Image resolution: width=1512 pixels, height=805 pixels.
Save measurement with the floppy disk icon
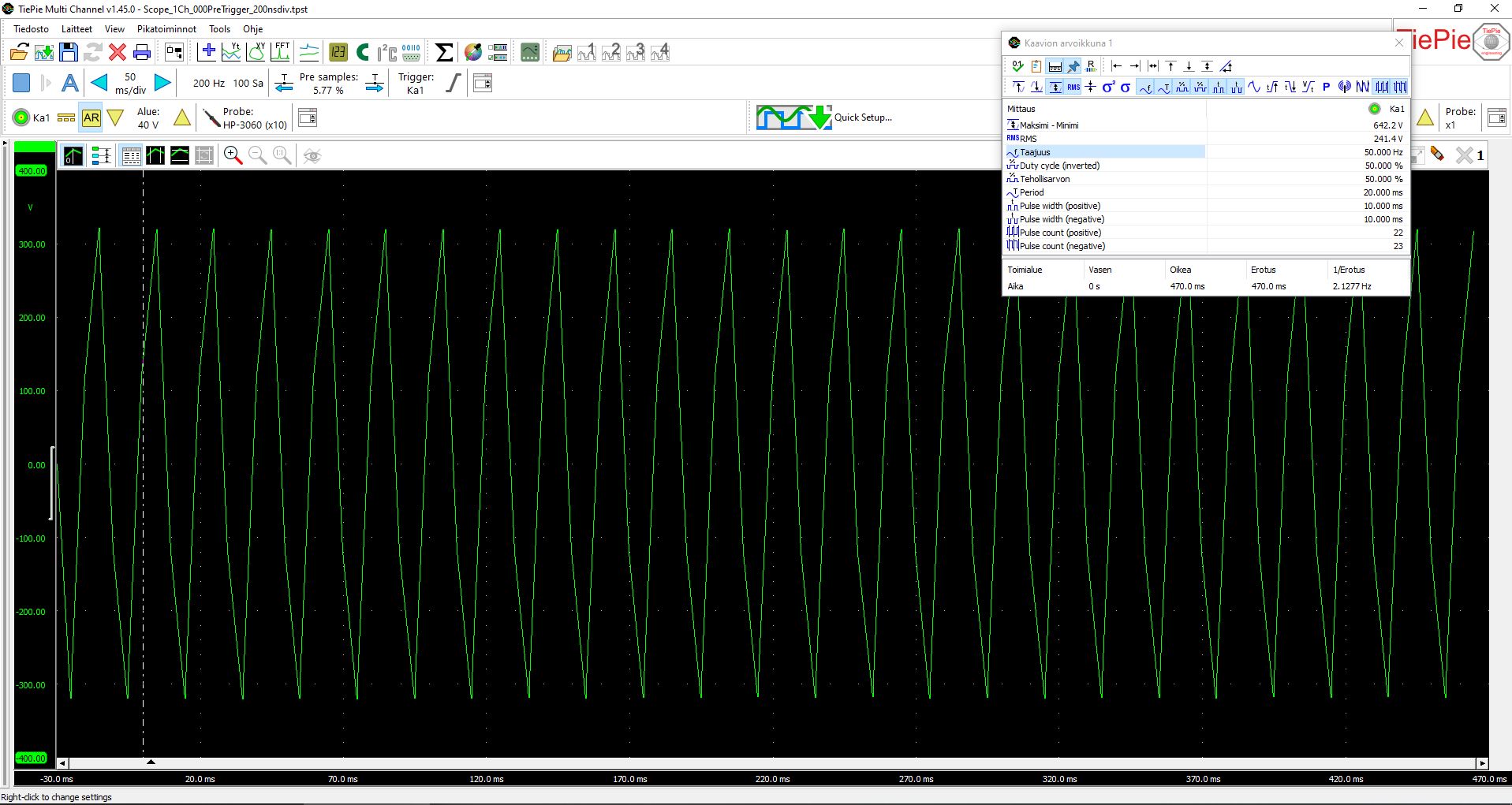pyautogui.click(x=69, y=52)
